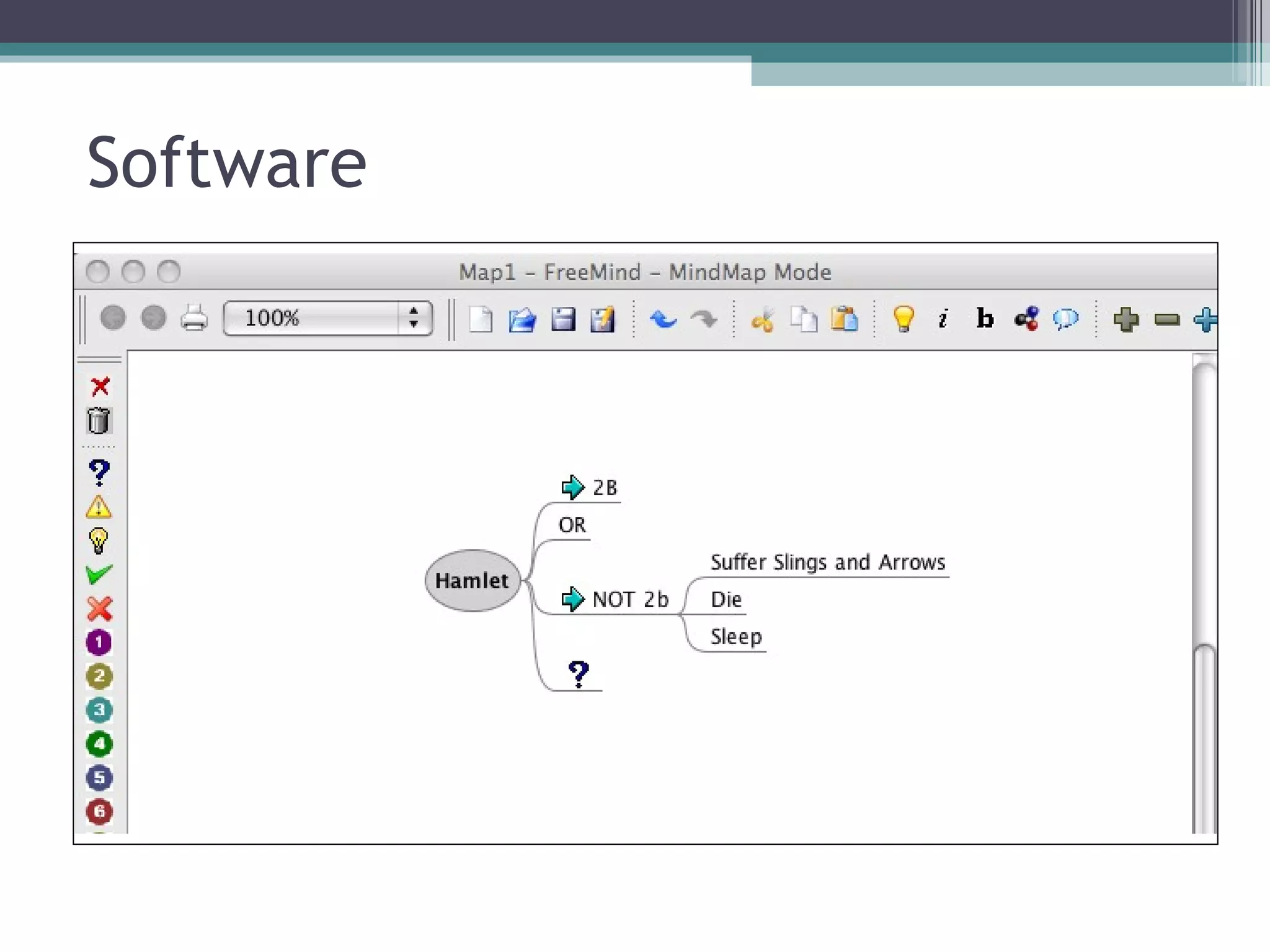This screenshot has height=952, width=1270.
Task: Select the NOT 2b node
Action: [x=631, y=599]
